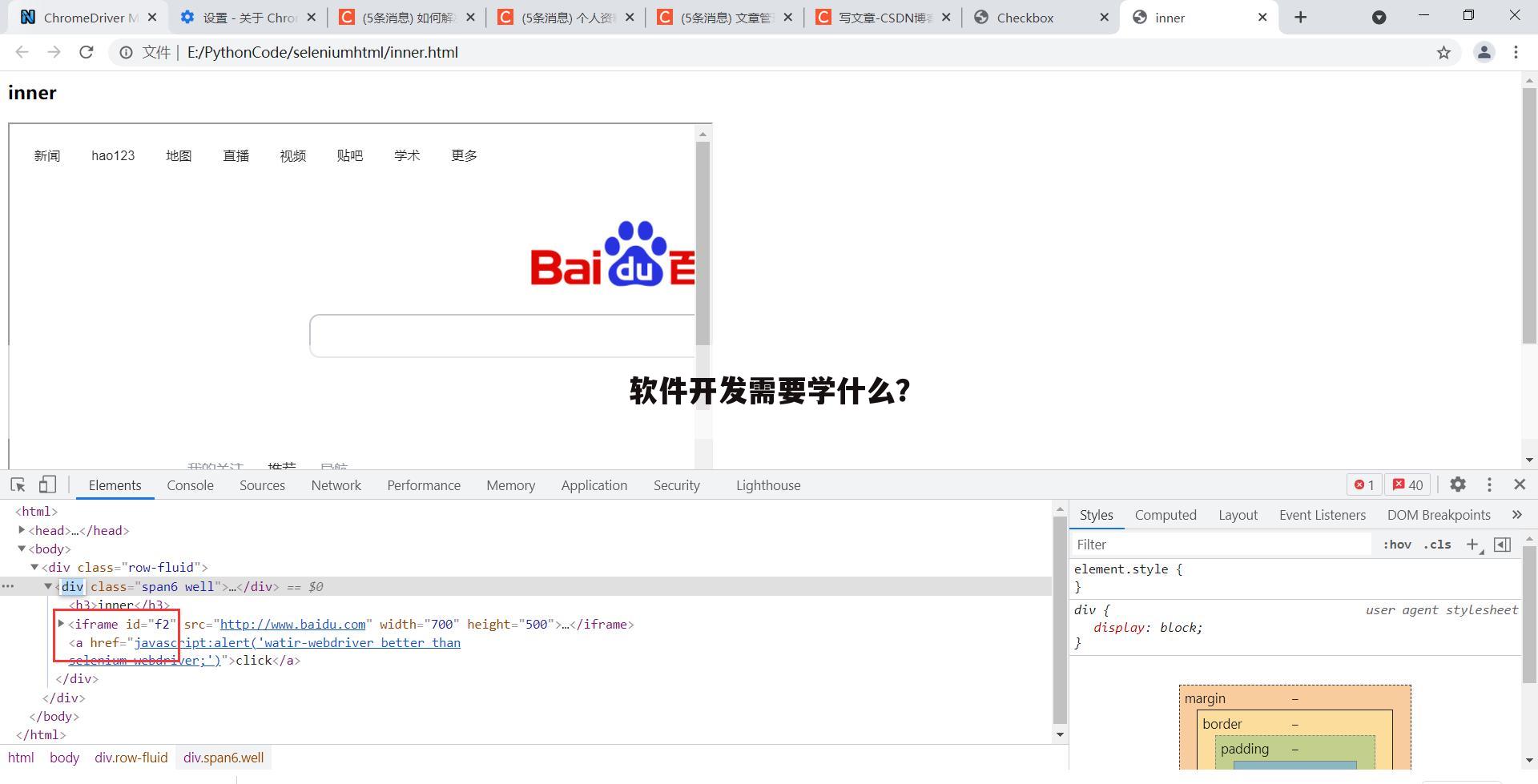Close the DevTools panel

pyautogui.click(x=1520, y=484)
